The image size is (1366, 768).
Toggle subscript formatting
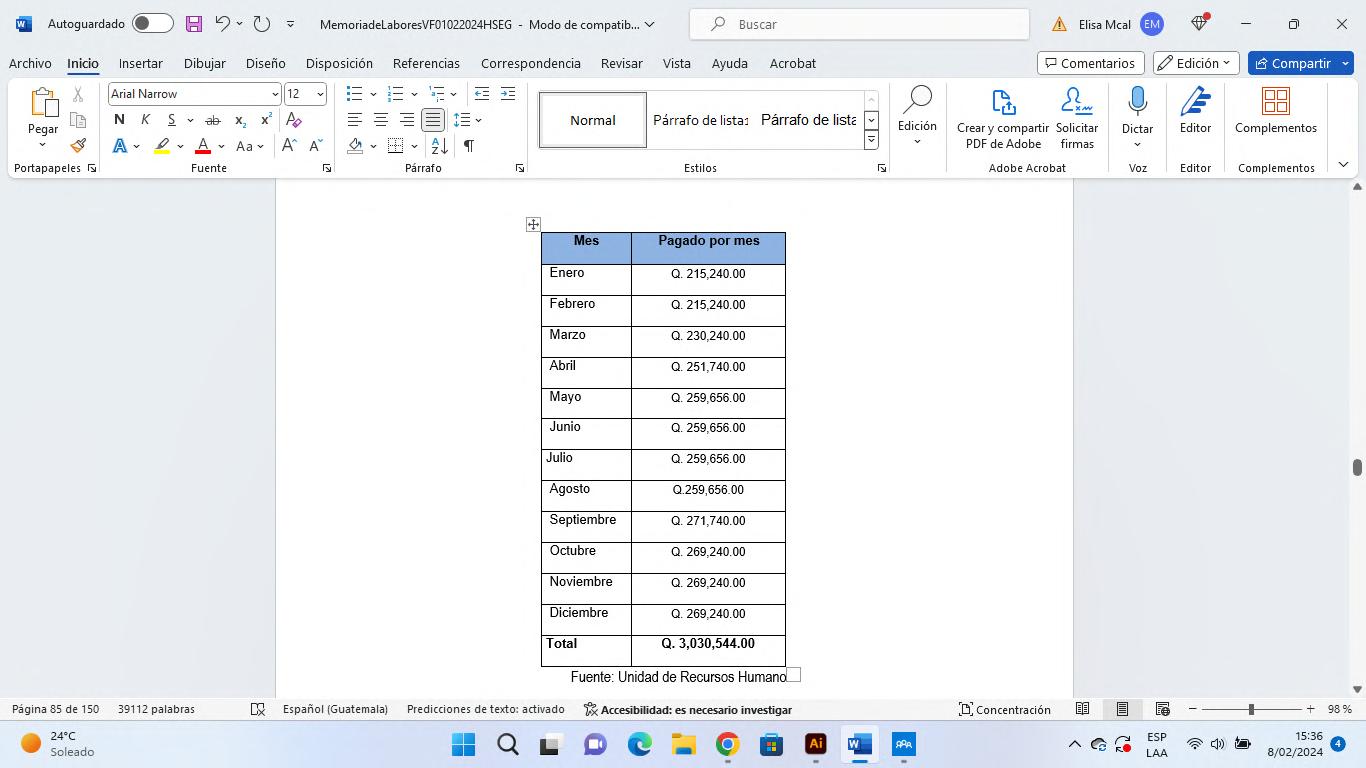[240, 120]
